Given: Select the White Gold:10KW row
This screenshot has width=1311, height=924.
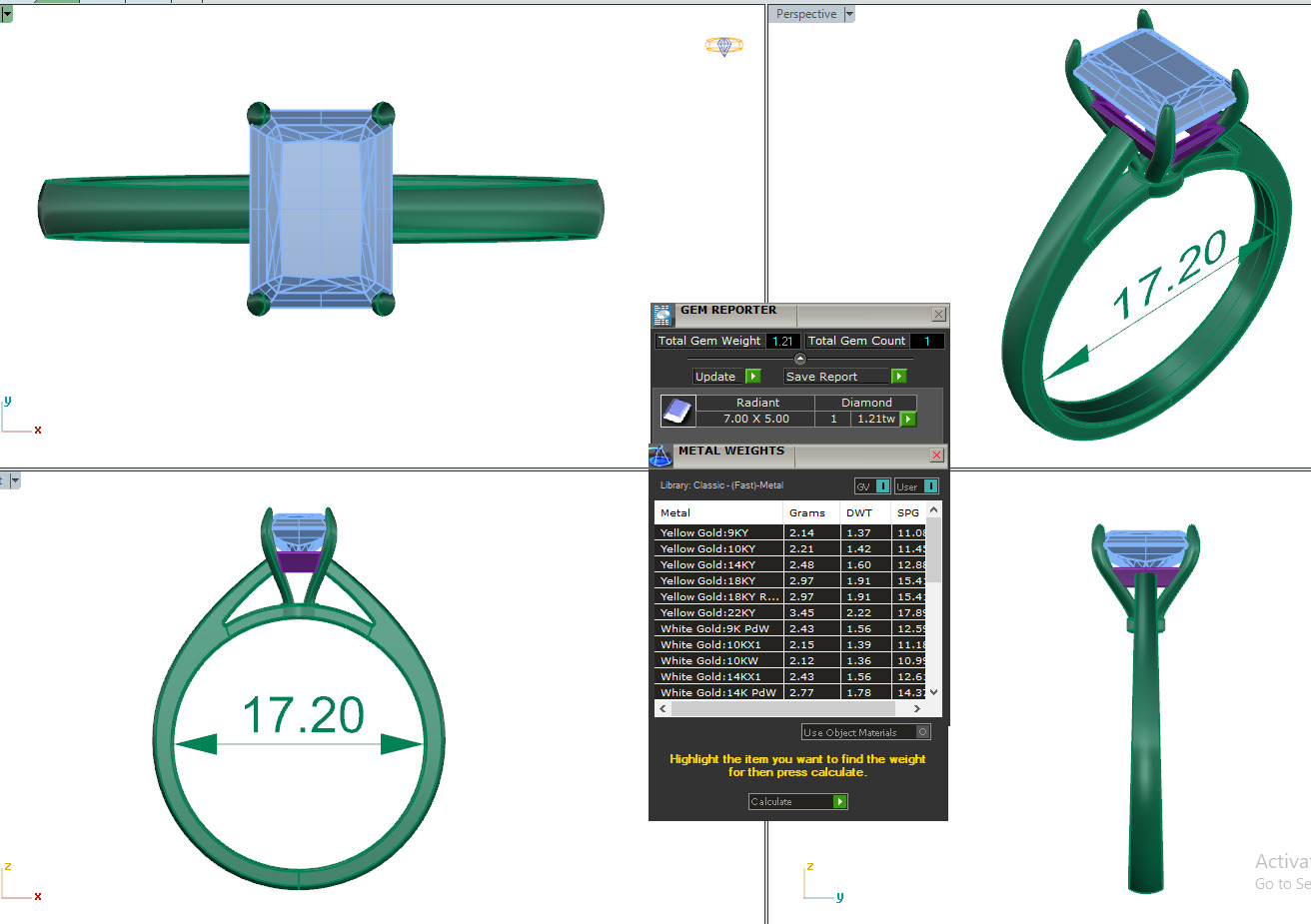Looking at the screenshot, I should click(790, 660).
